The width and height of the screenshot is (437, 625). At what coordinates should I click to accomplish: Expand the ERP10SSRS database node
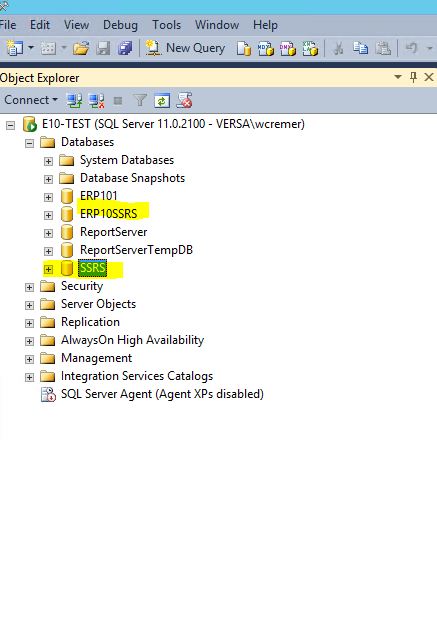coord(48,215)
